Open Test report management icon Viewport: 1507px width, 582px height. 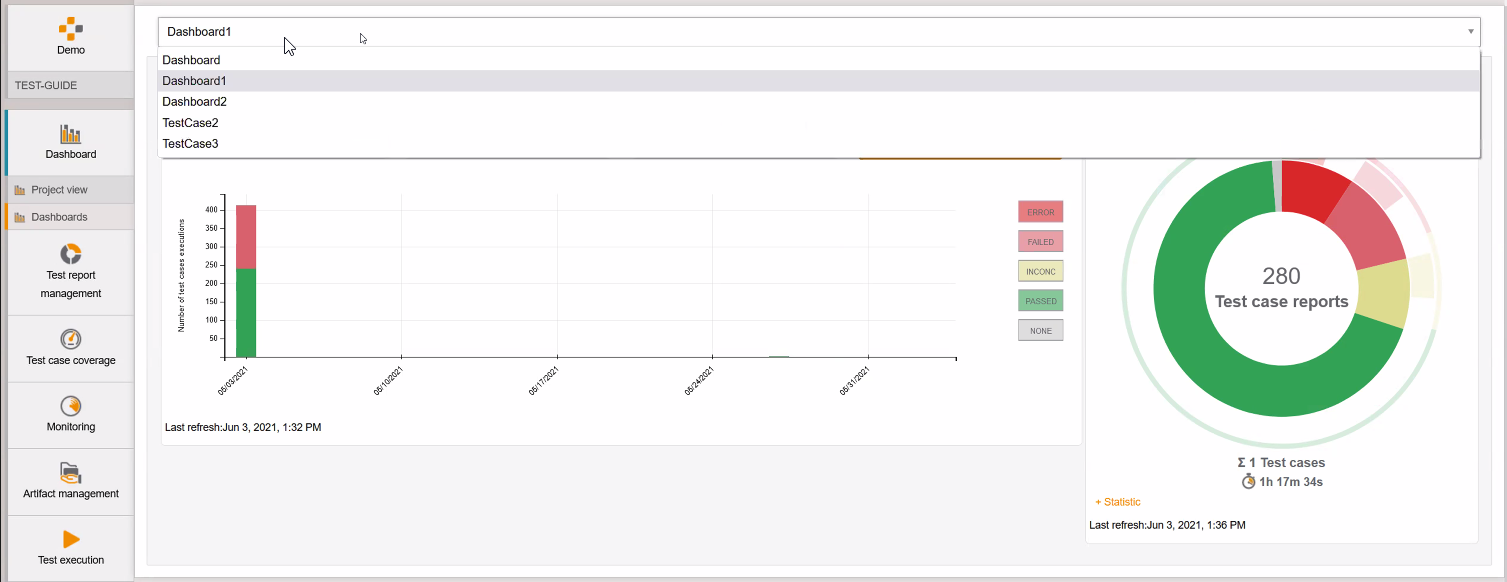click(x=71, y=254)
